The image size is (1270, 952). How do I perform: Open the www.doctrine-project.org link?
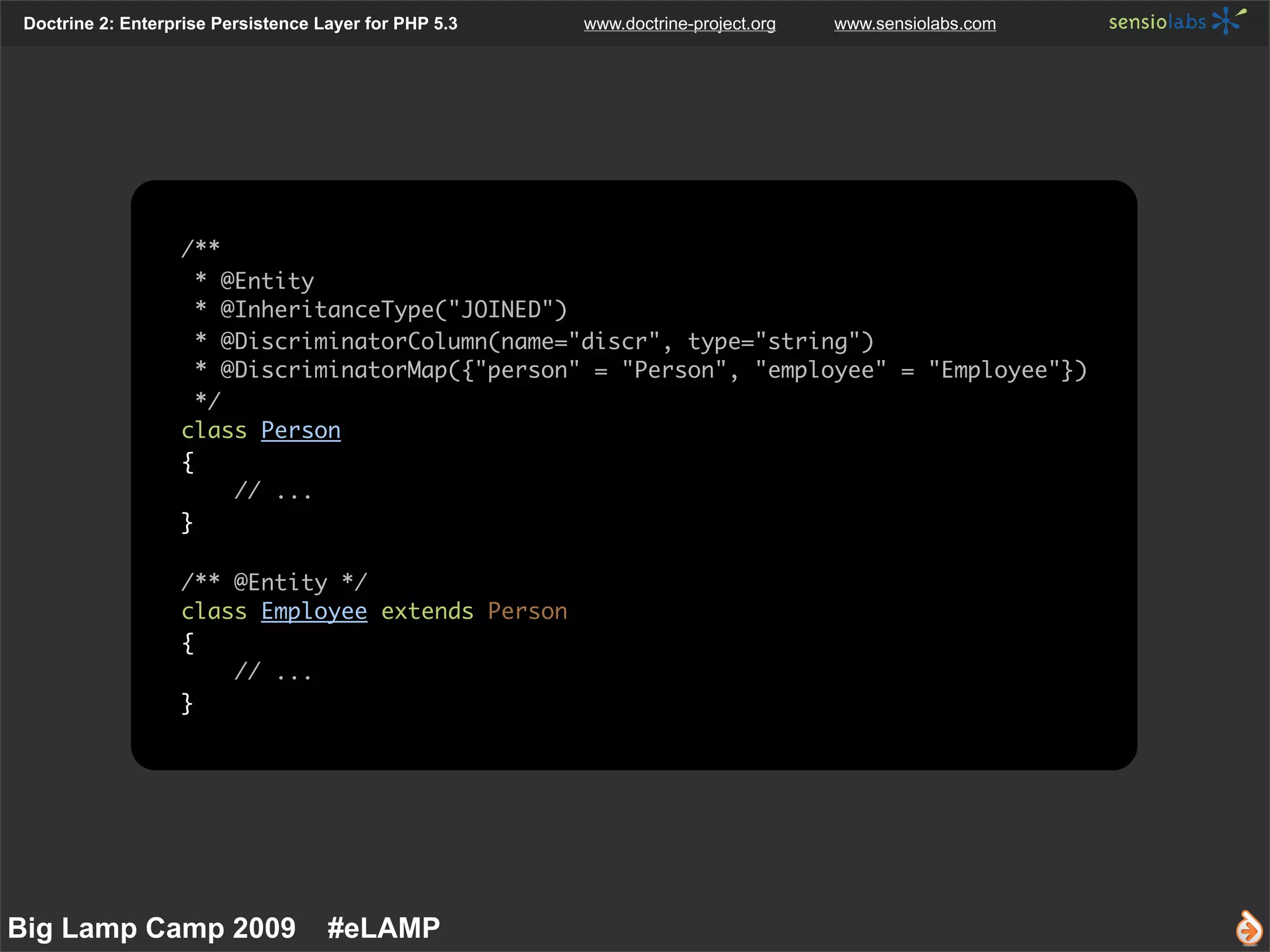679,24
